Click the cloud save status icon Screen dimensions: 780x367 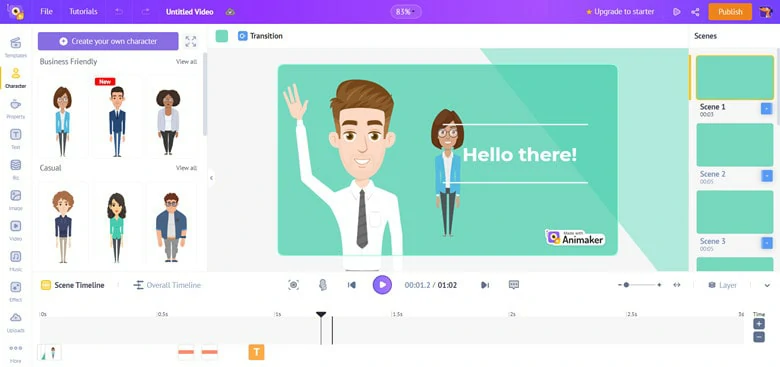(230, 11)
